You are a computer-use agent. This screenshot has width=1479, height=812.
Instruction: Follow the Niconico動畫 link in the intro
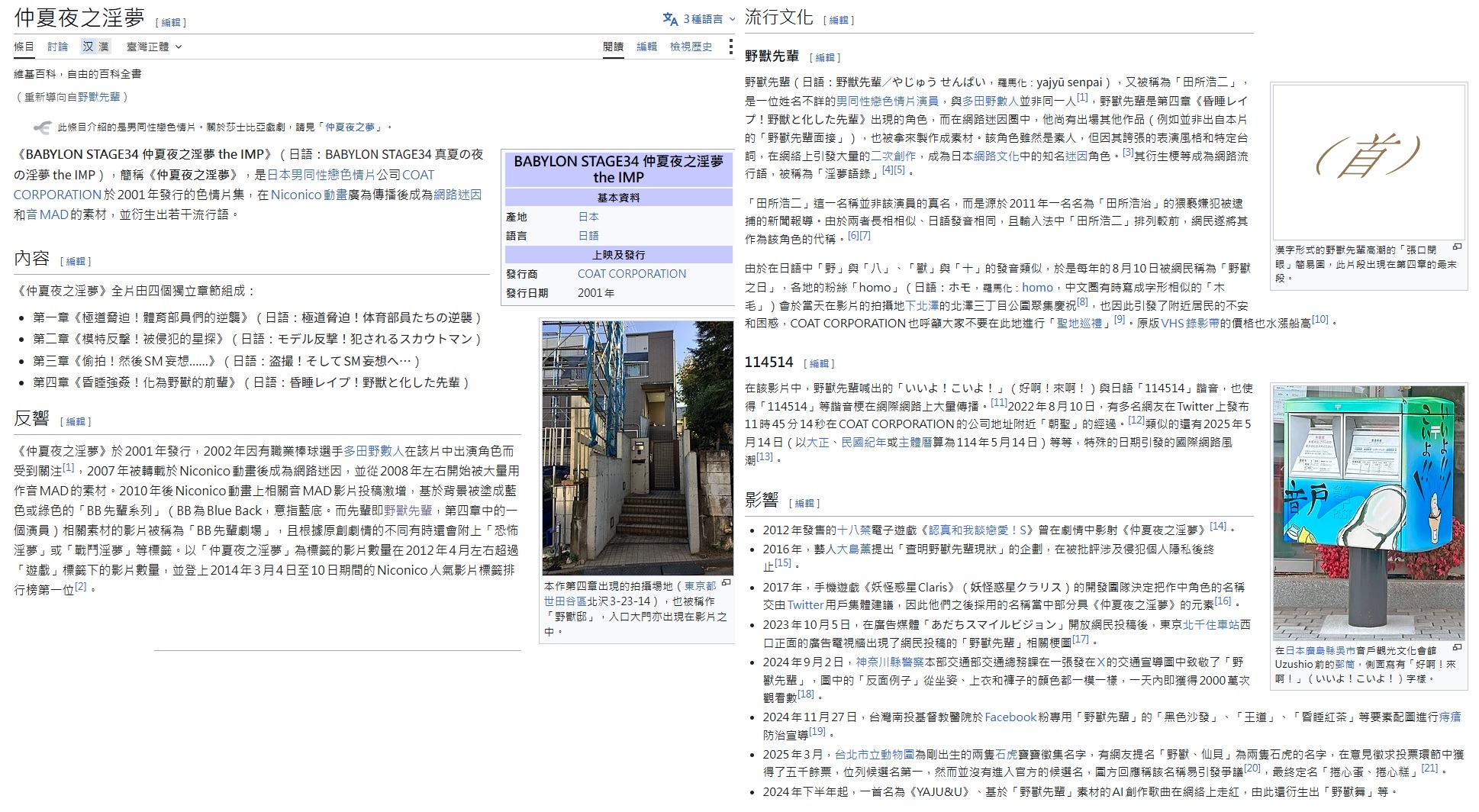tap(309, 195)
